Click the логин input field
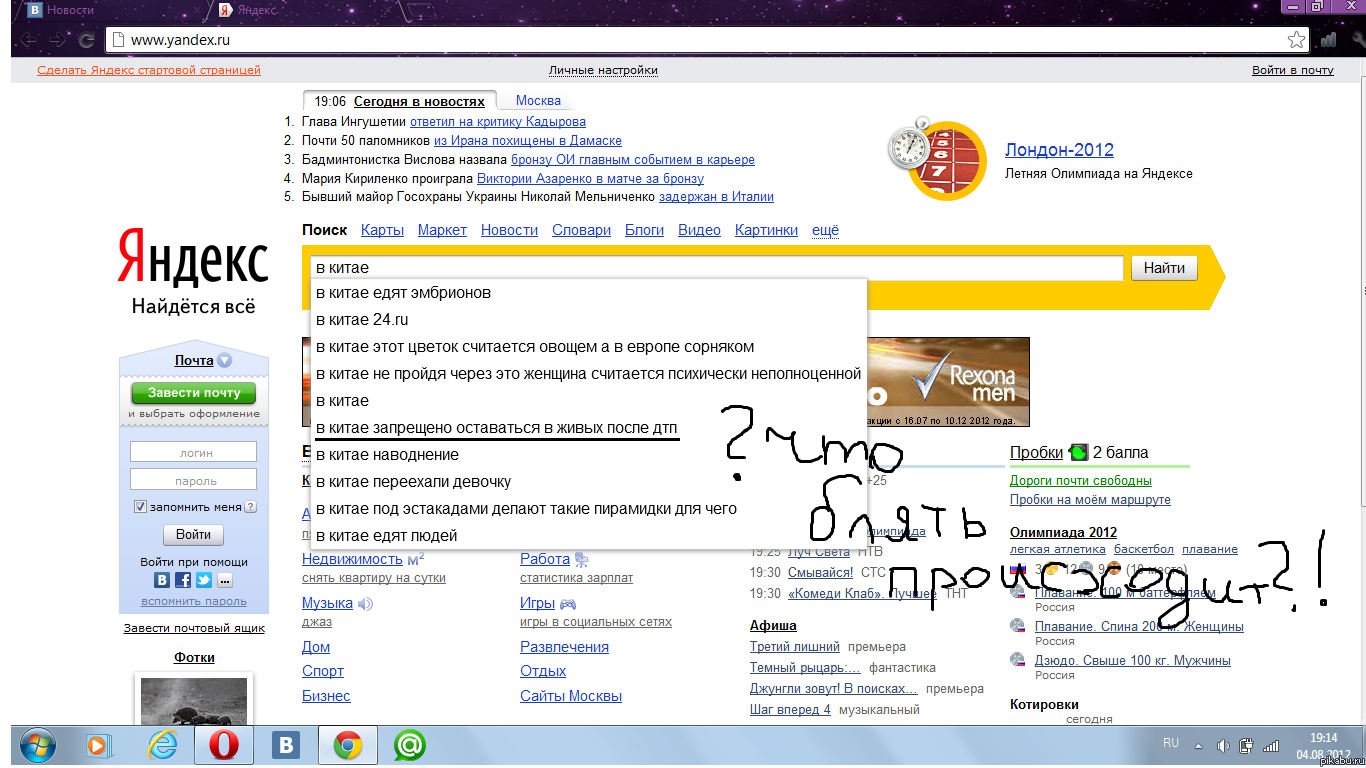1366x768 pixels. pos(194,453)
